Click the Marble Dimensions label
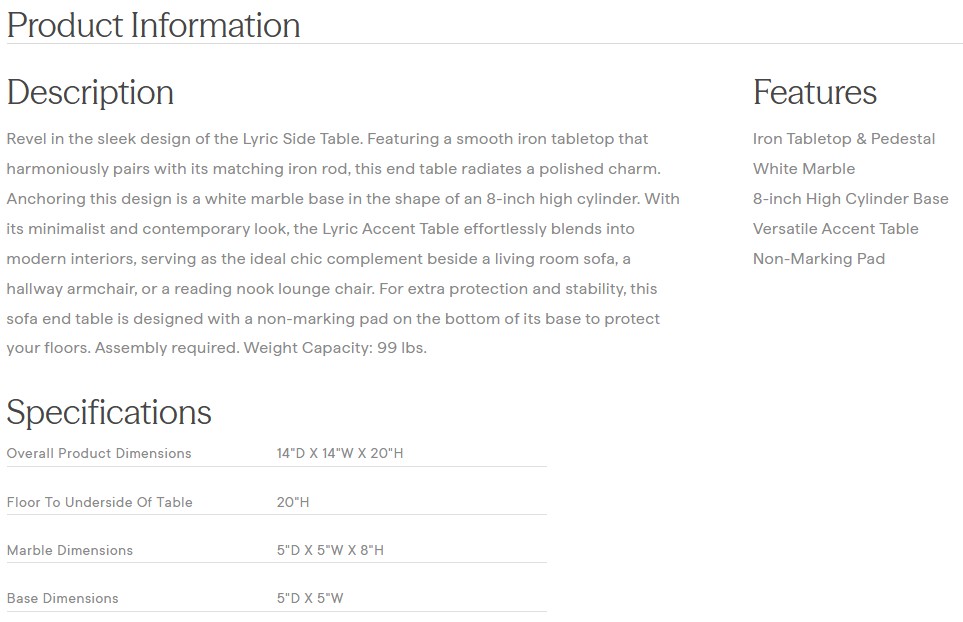 [x=70, y=550]
